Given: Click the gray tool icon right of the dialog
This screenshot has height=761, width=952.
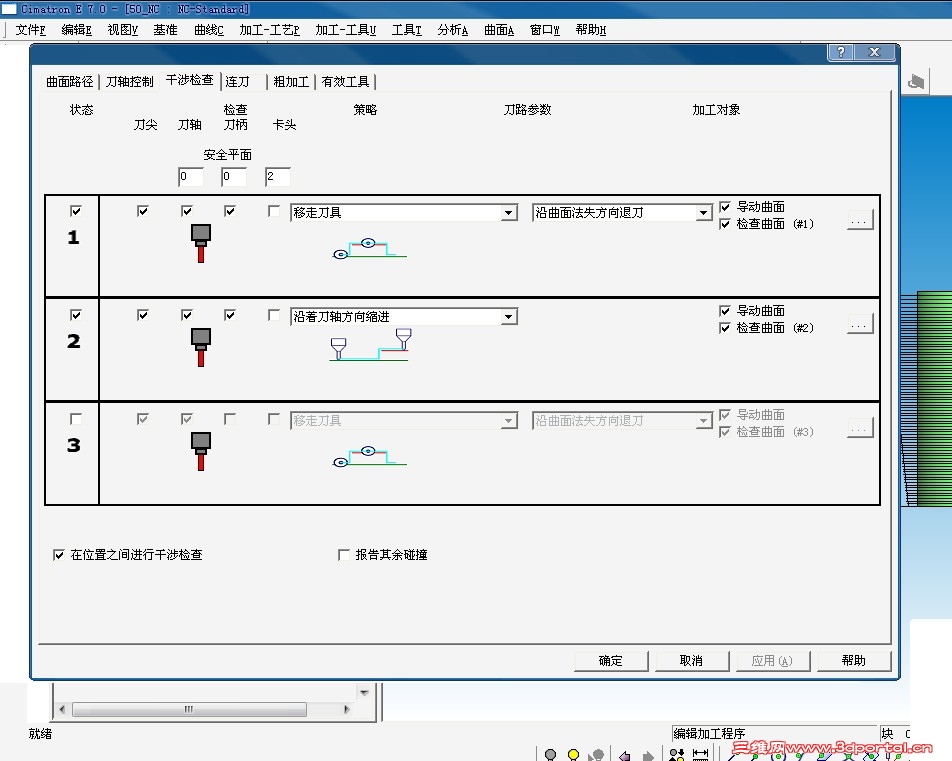Looking at the screenshot, I should pos(916,81).
